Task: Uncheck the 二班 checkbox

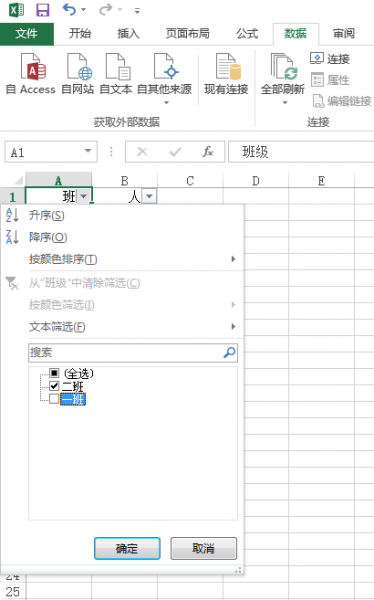Action: point(54,386)
